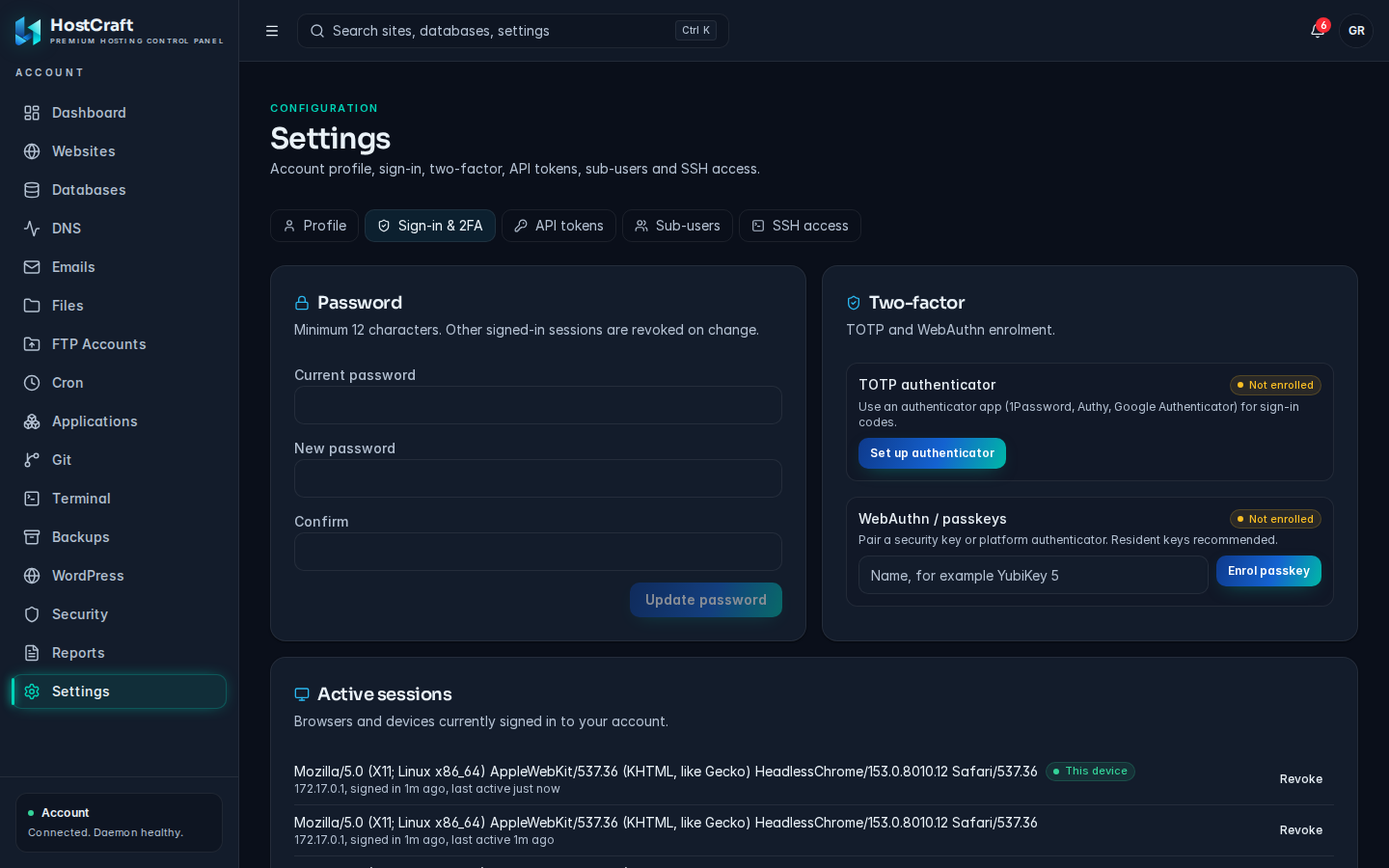
Task: Select the Sign-in & 2FA tab
Action: pos(430,226)
